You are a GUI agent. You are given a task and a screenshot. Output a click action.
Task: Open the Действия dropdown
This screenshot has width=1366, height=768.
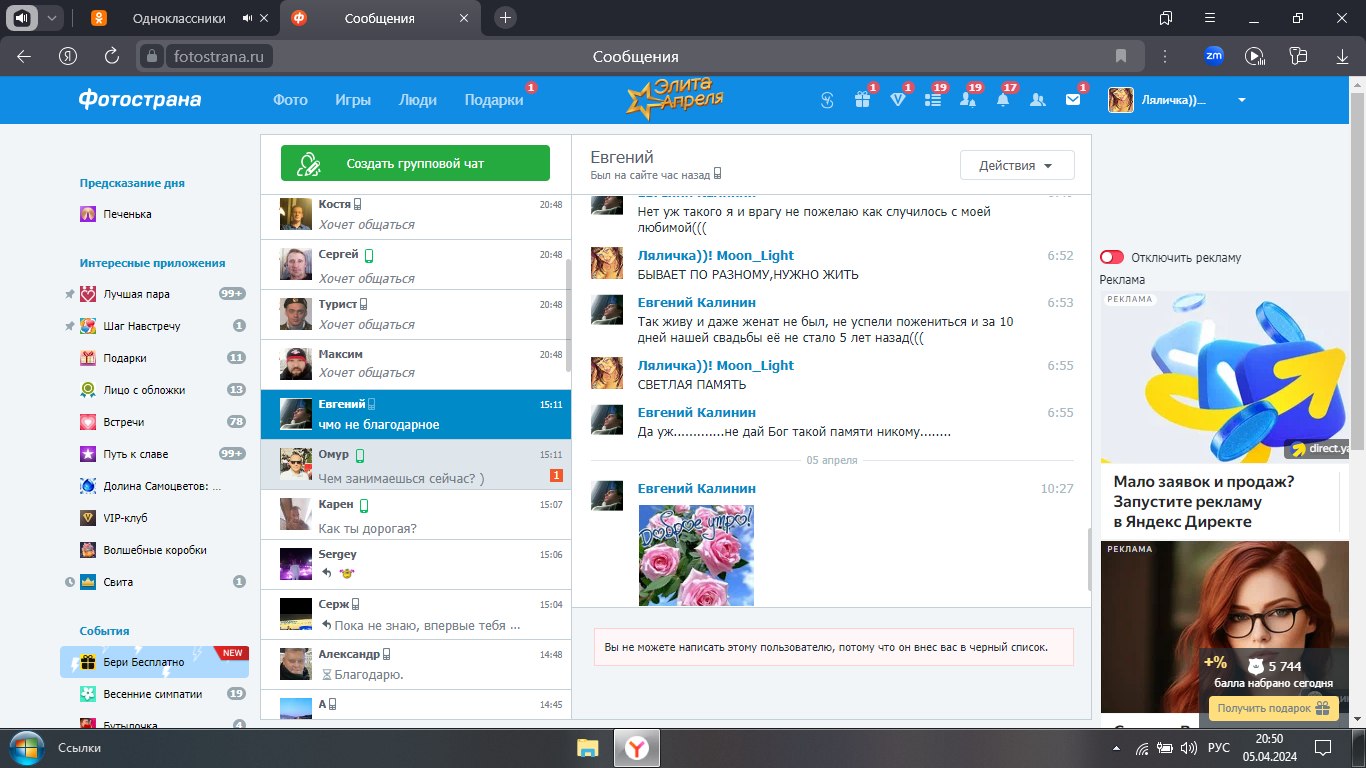[1017, 165]
